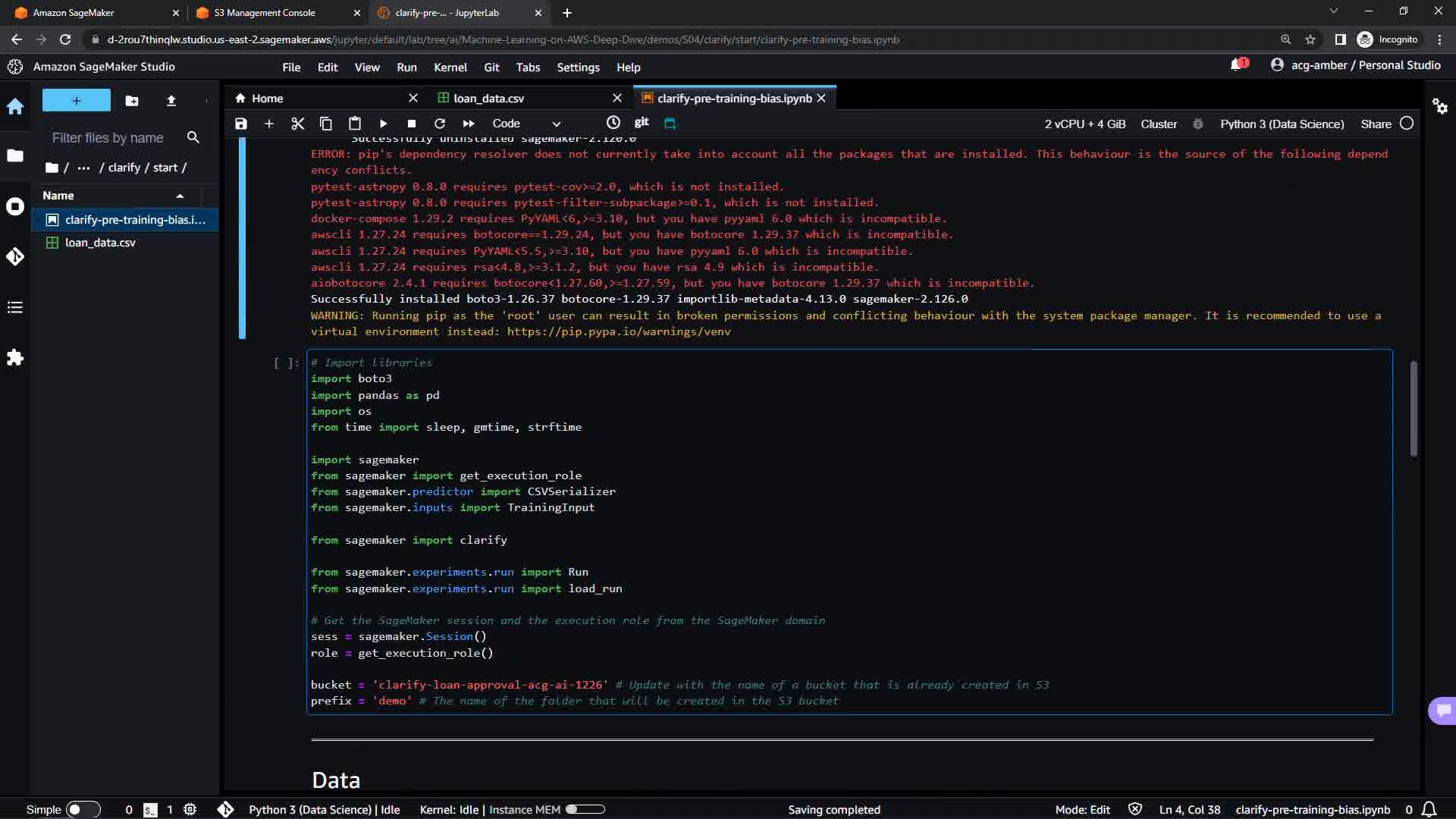The width and height of the screenshot is (1456, 819).
Task: Upload files using the upload arrow icon
Action: click(171, 100)
